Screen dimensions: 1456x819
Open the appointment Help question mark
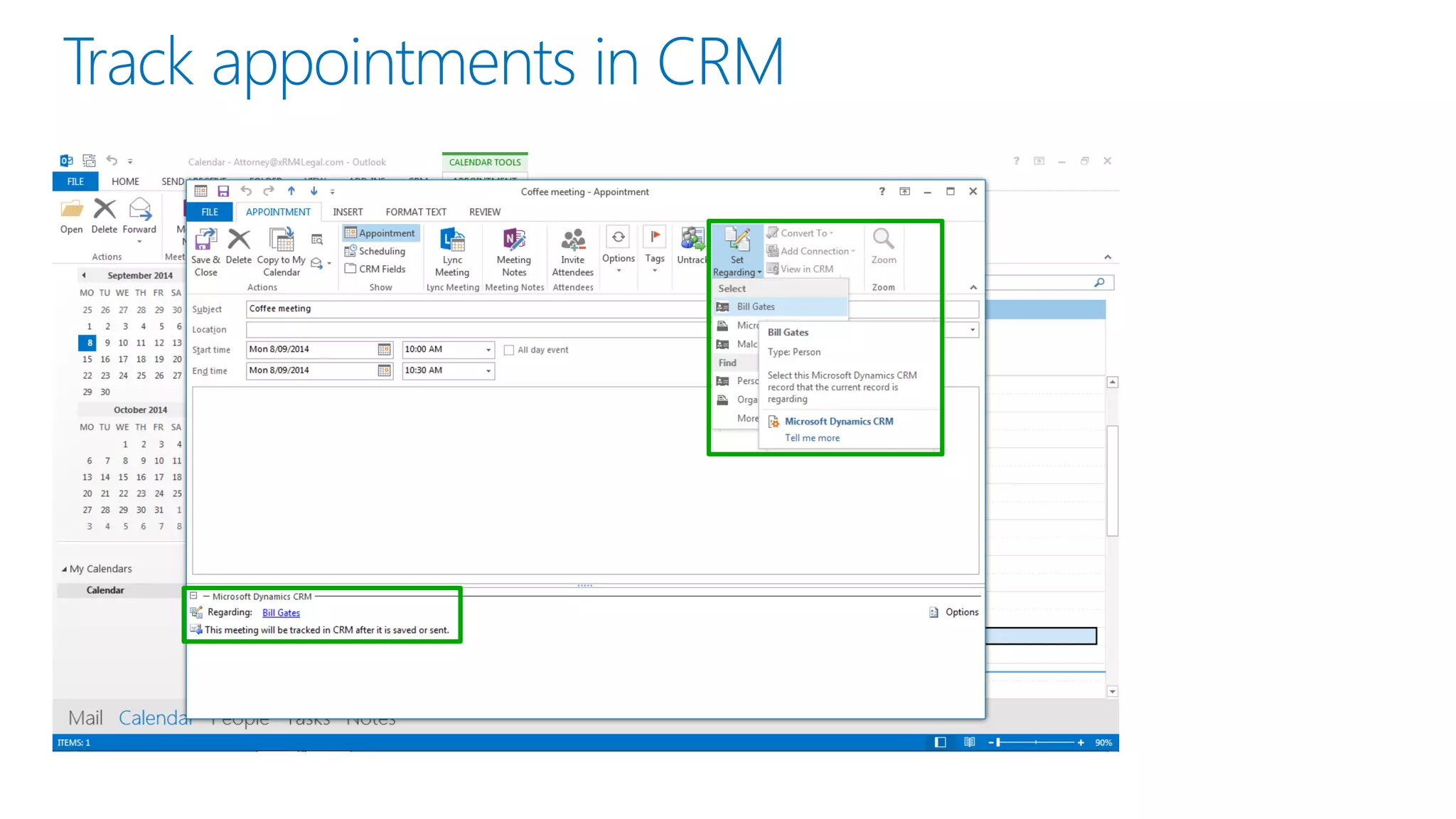pos(882,191)
